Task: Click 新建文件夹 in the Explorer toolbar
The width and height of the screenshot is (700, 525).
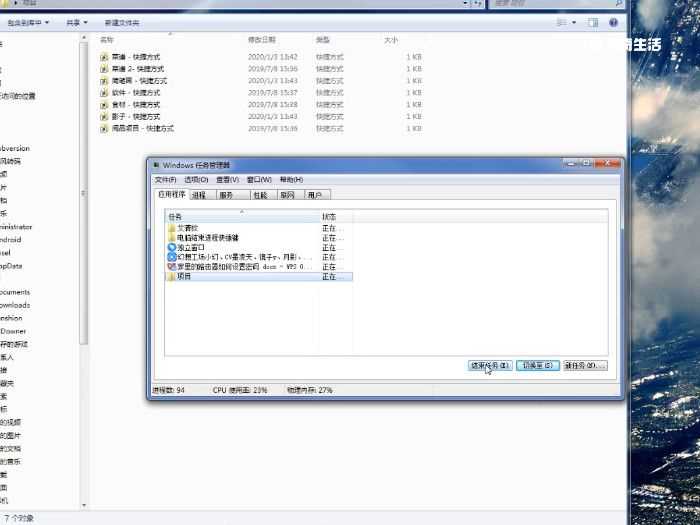Action: [x=122, y=22]
